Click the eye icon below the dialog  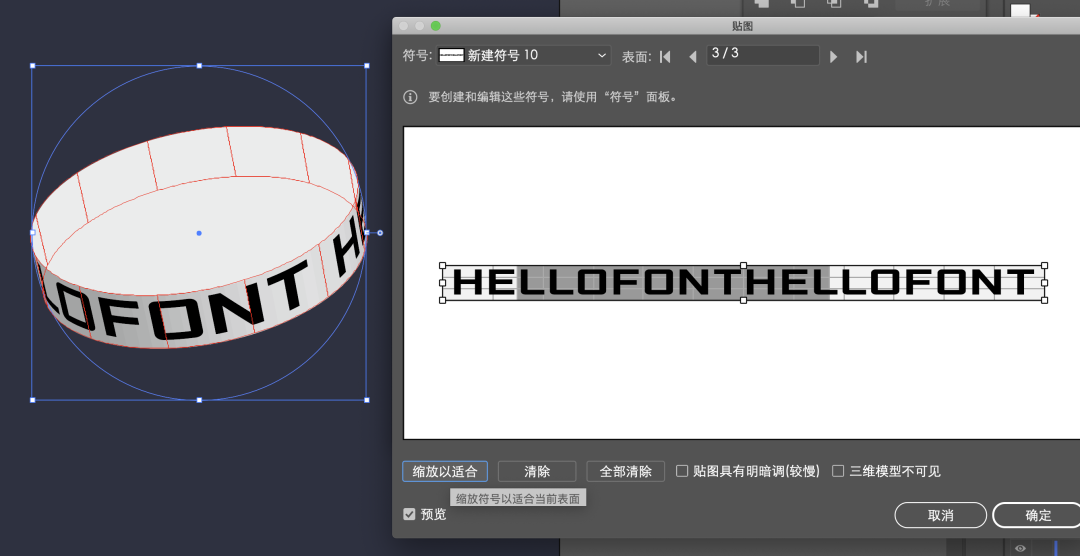[x=1020, y=547]
